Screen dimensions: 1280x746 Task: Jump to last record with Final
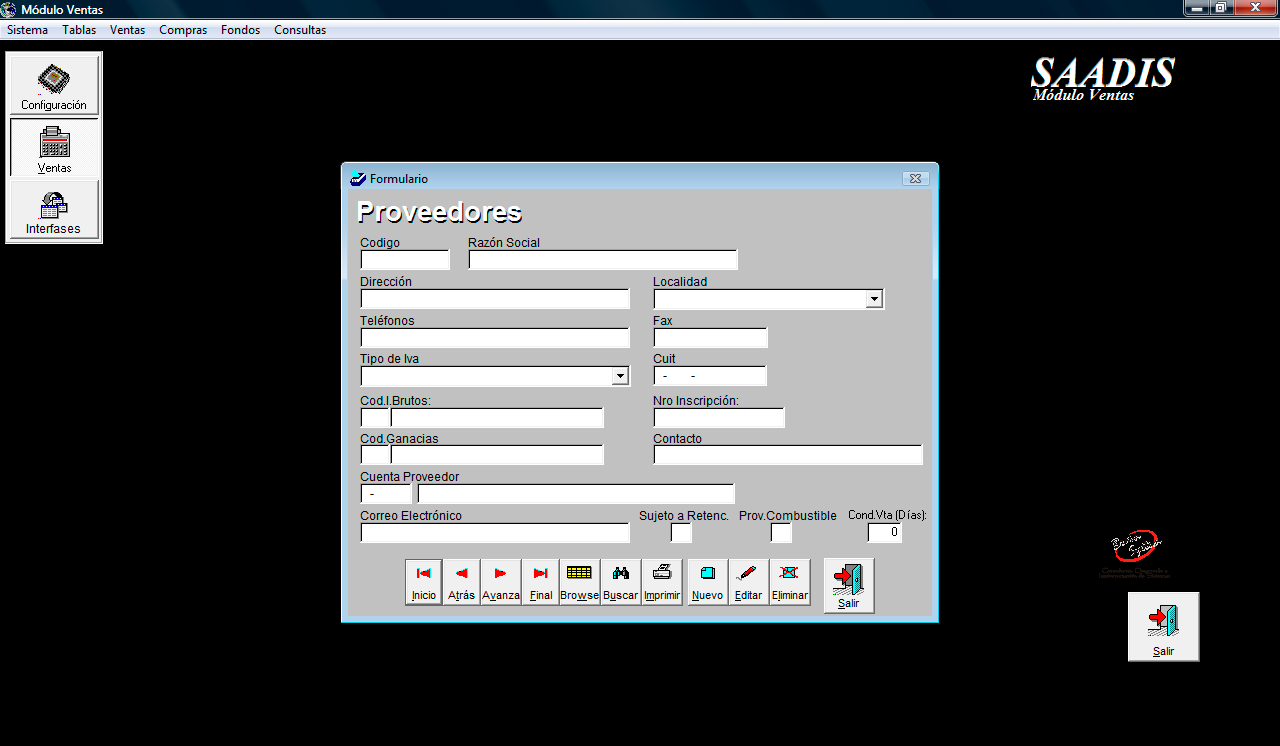pyautogui.click(x=540, y=582)
